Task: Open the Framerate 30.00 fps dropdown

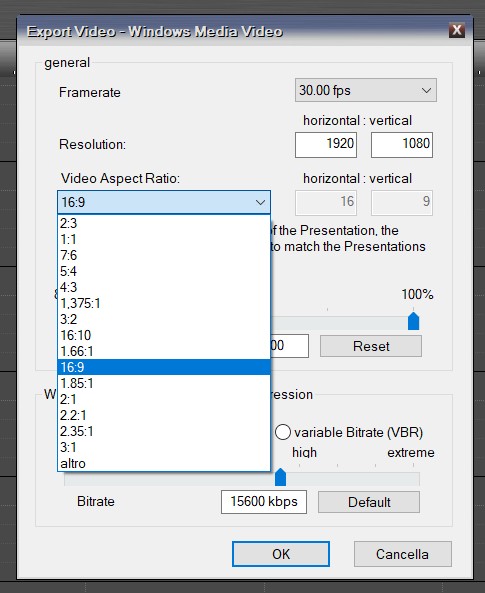Action: click(x=365, y=90)
